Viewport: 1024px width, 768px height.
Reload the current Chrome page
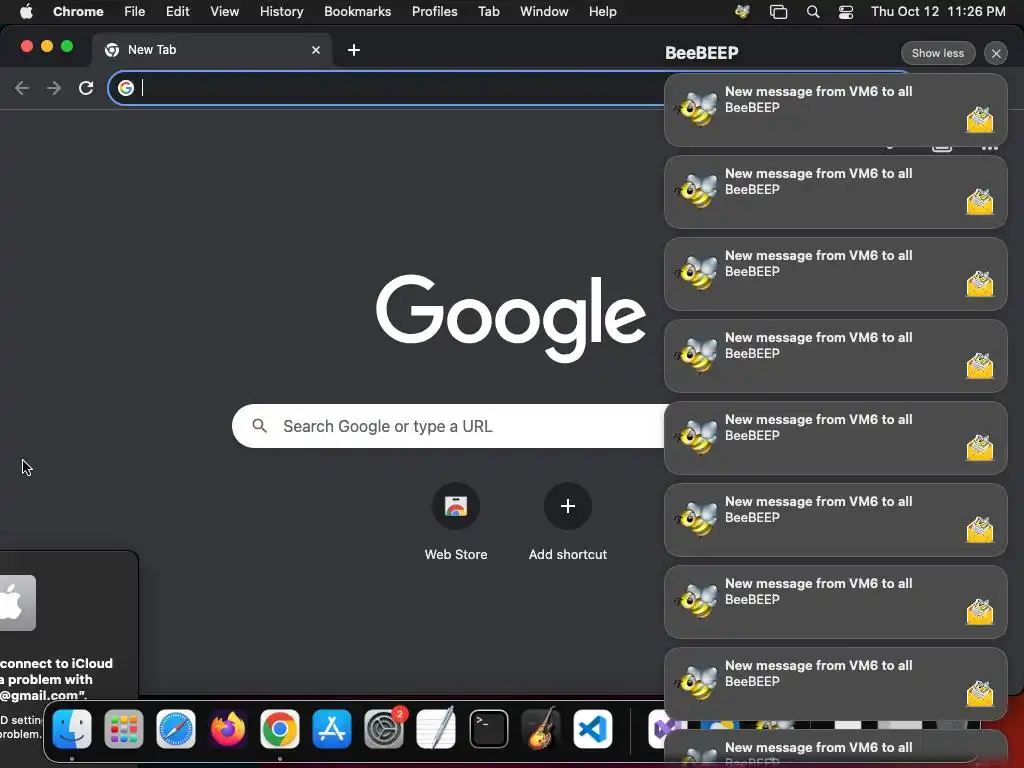tap(86, 88)
